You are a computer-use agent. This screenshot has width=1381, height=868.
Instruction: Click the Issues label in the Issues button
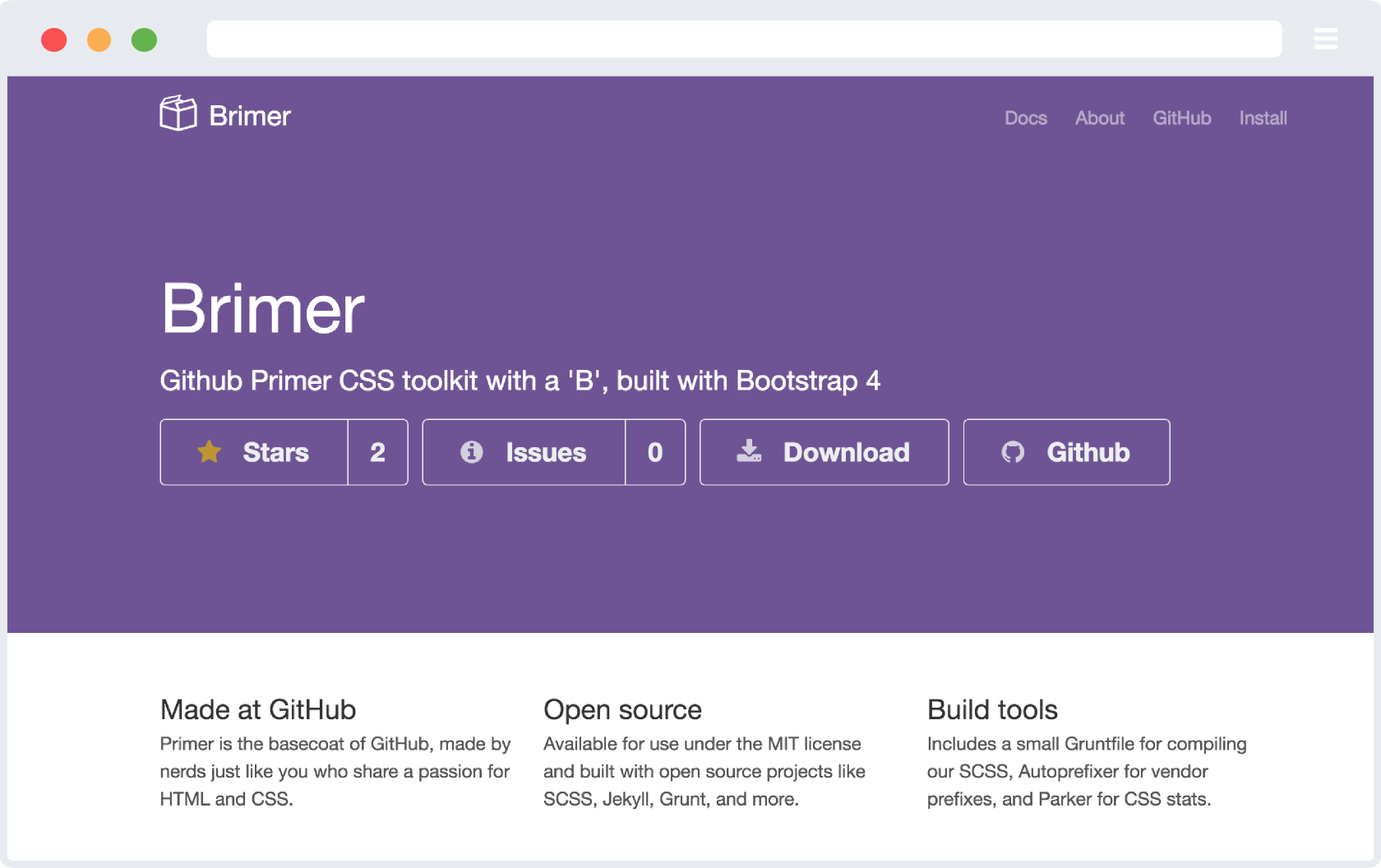tap(546, 452)
